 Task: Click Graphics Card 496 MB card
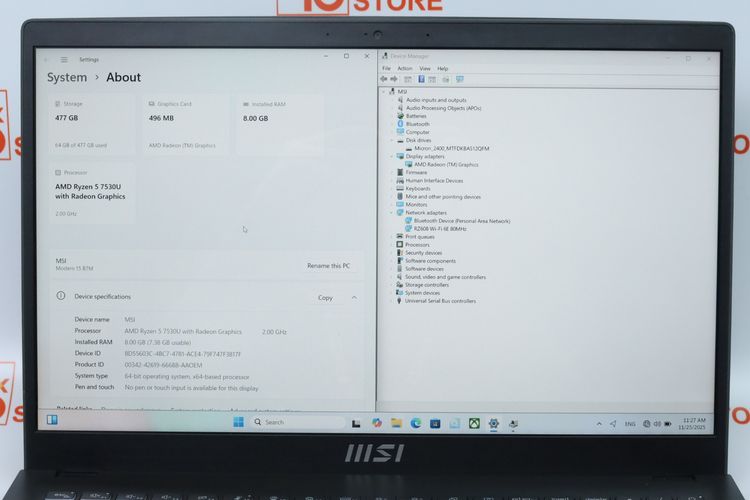186,125
